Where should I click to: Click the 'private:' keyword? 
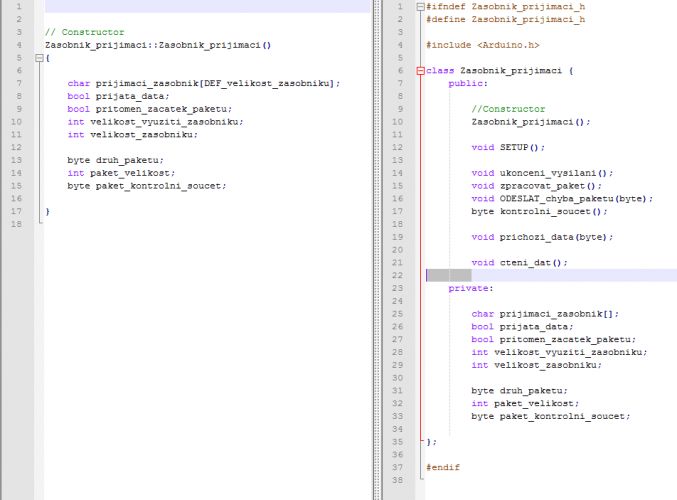pyautogui.click(x=471, y=288)
